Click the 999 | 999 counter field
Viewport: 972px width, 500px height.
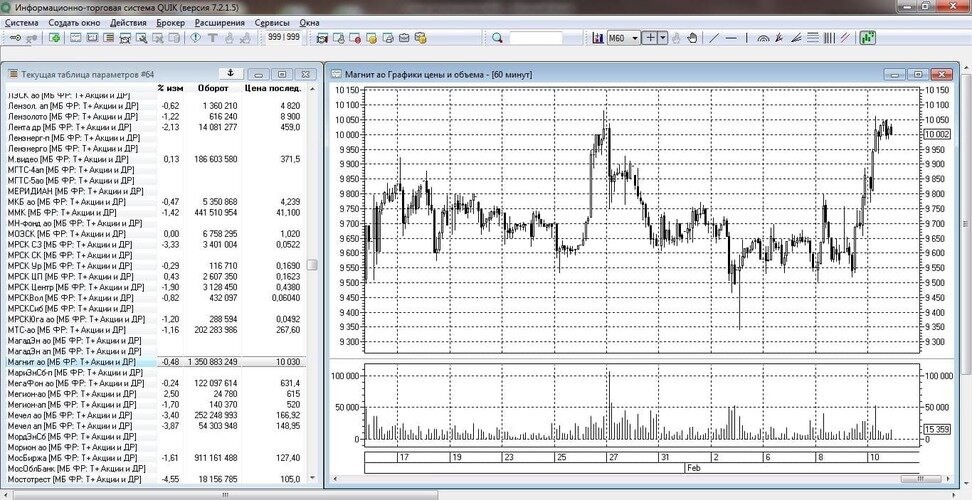(x=284, y=37)
